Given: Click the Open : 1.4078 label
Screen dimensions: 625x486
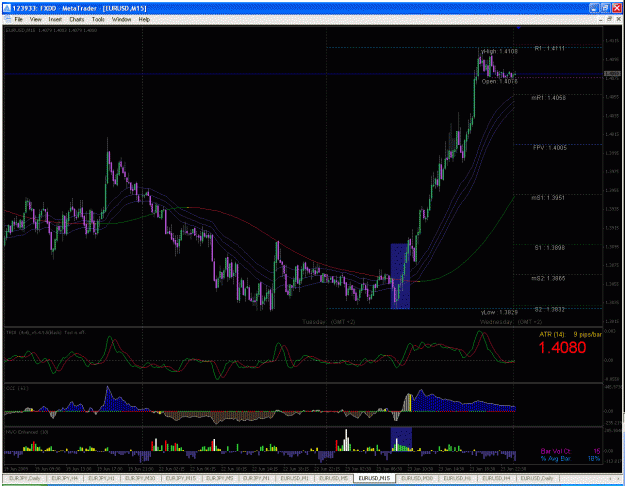Looking at the screenshot, I should [x=500, y=81].
